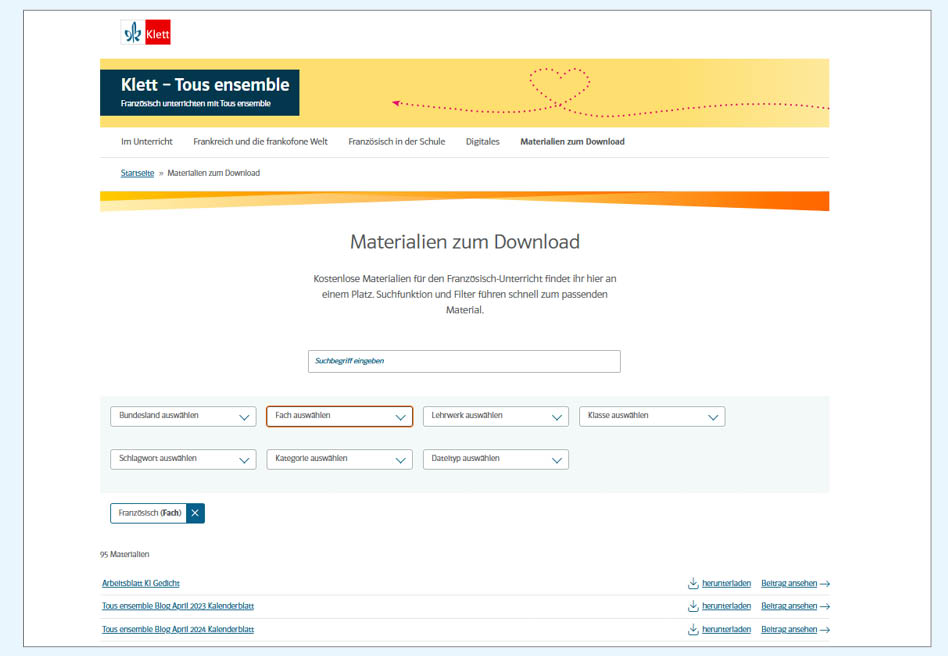Click download icon for April 2023 Kalenderblatt

tap(693, 606)
